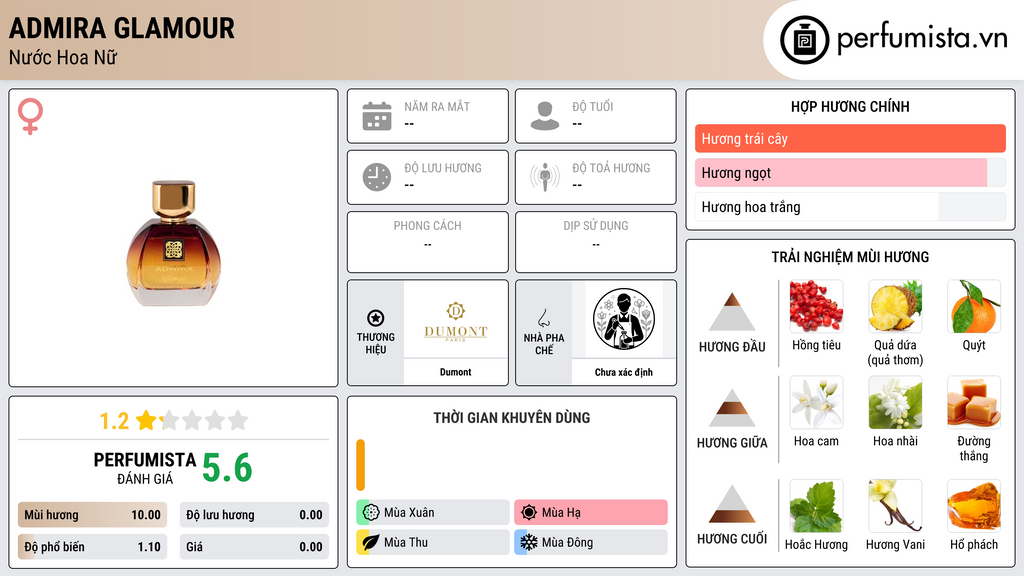Click the Hổ phách amber note image
Image resolution: width=1024 pixels, height=576 pixels.
974,506
